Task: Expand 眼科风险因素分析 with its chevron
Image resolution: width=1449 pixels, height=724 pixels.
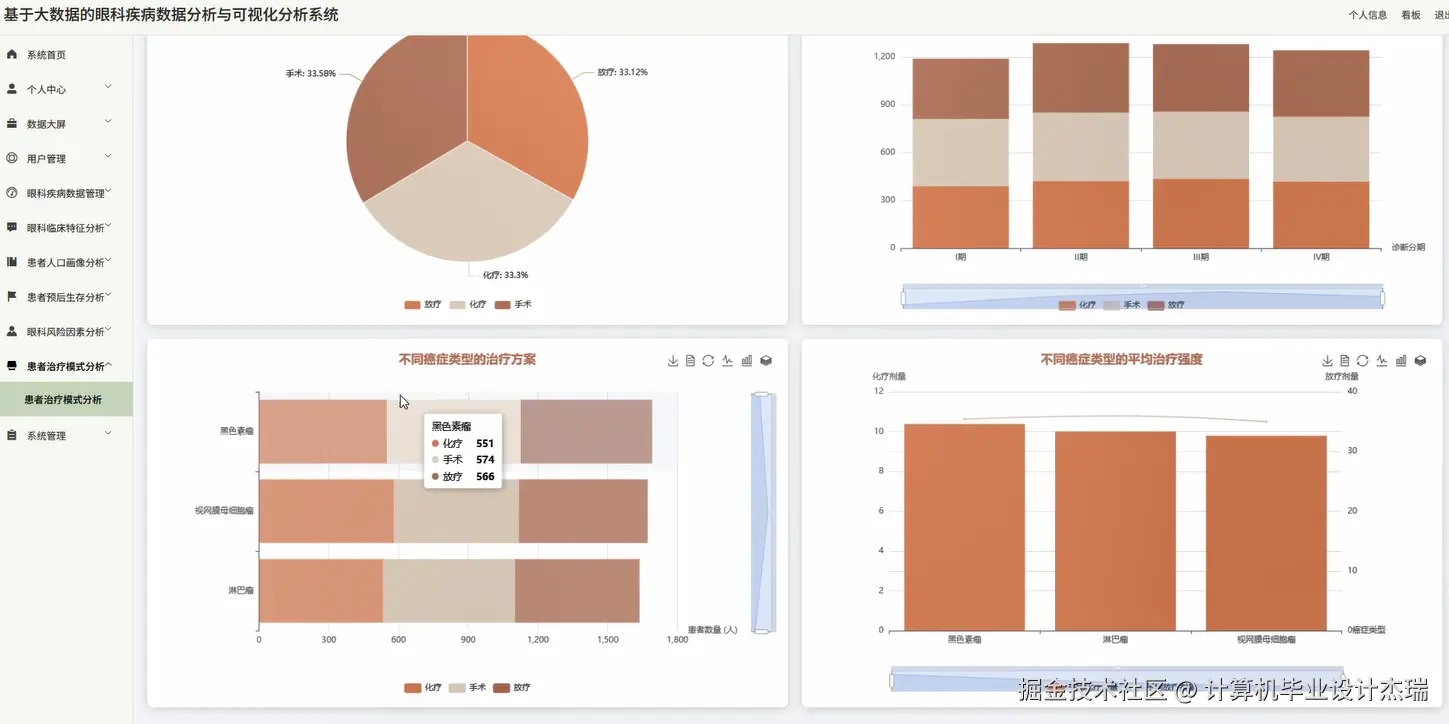Action: pos(108,329)
